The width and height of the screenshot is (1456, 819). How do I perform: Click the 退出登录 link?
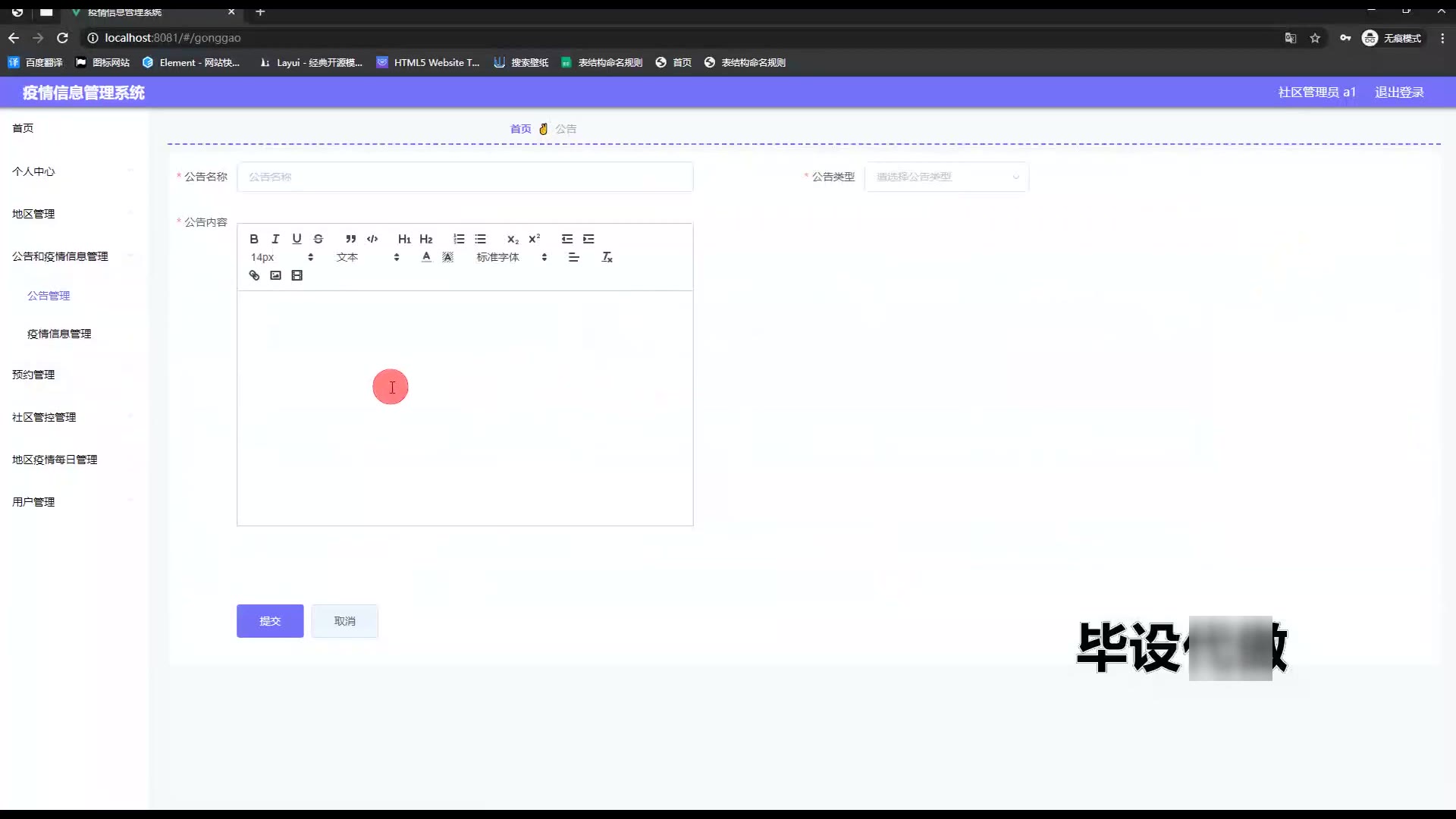click(x=1399, y=93)
